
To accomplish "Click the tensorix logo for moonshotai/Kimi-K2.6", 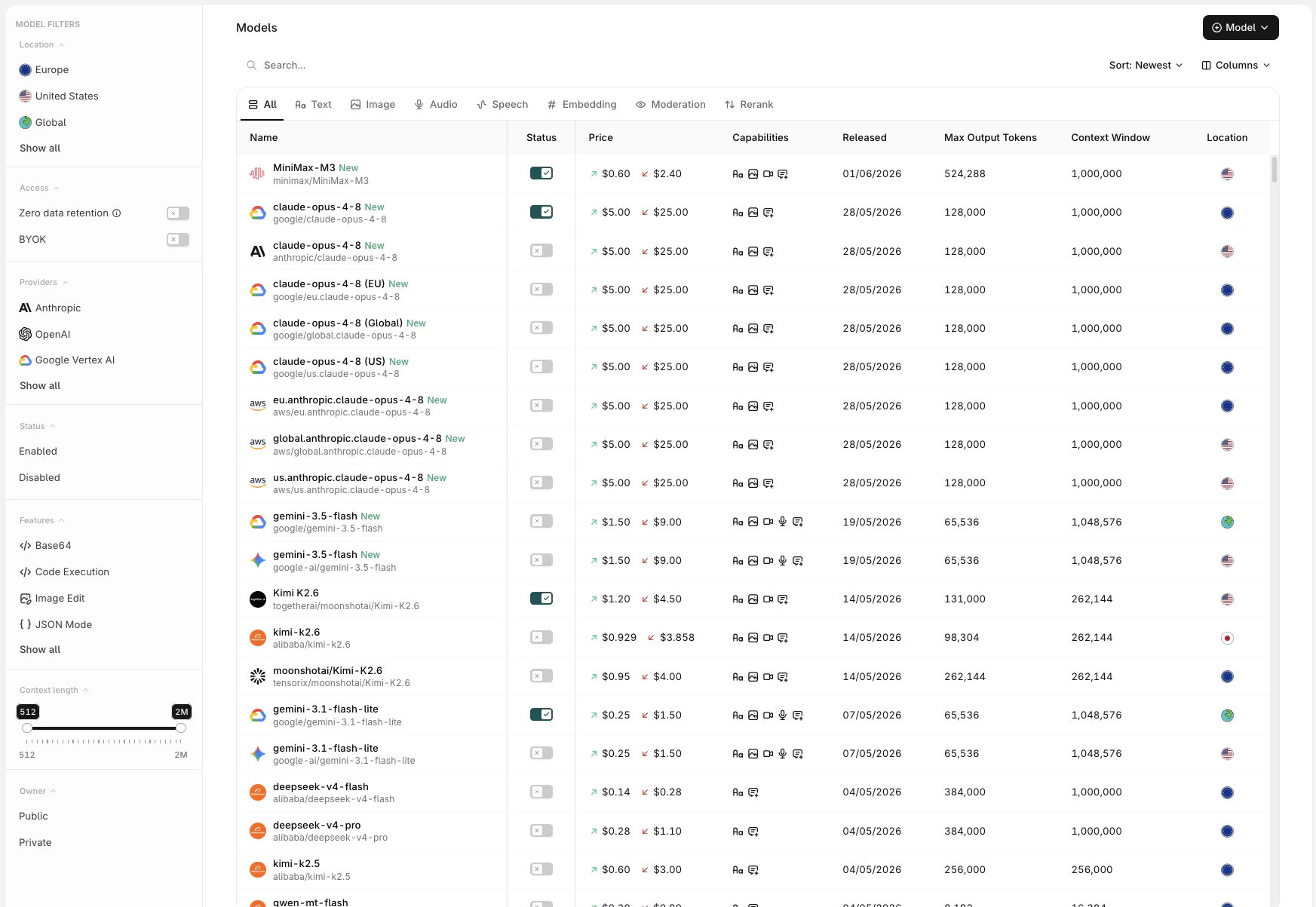I will (x=257, y=676).
